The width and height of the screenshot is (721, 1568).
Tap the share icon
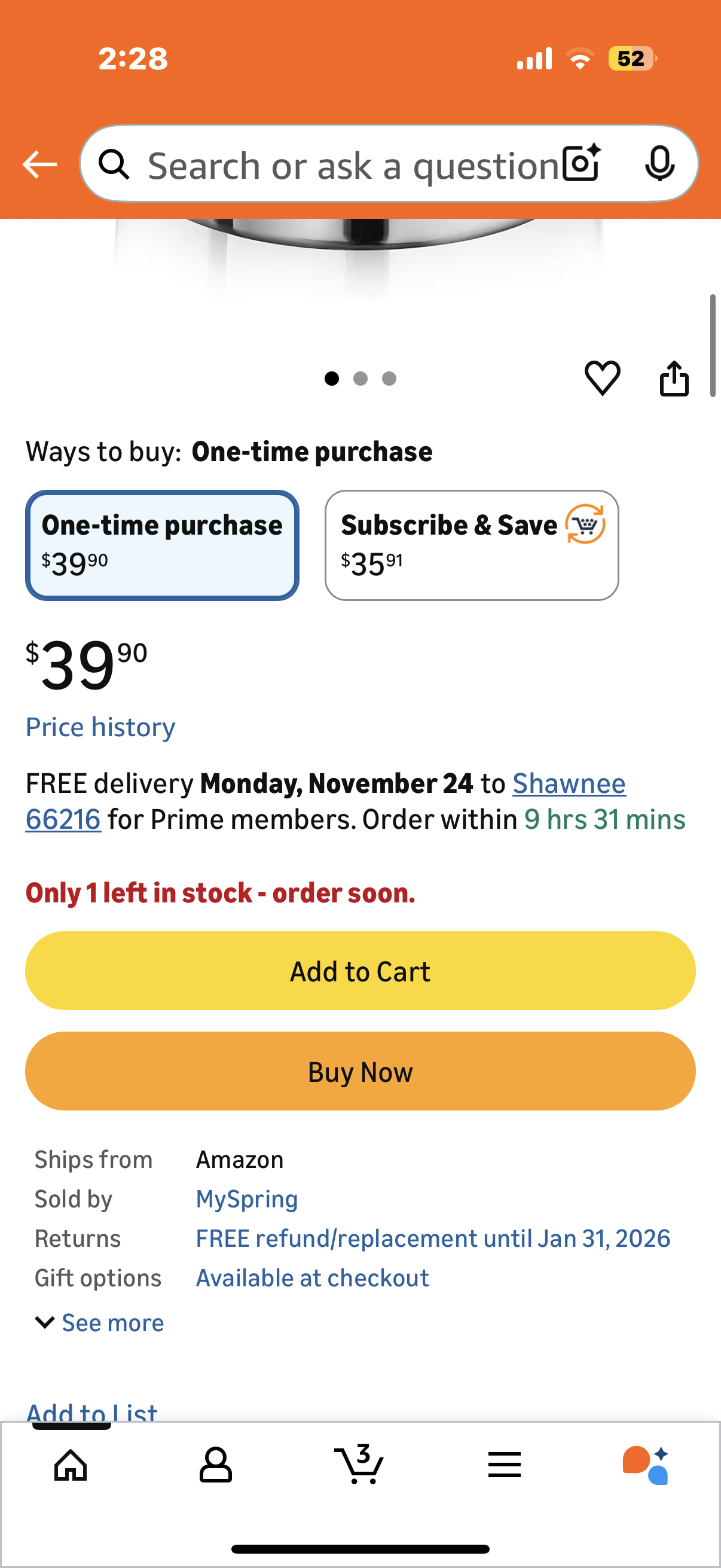tap(674, 379)
